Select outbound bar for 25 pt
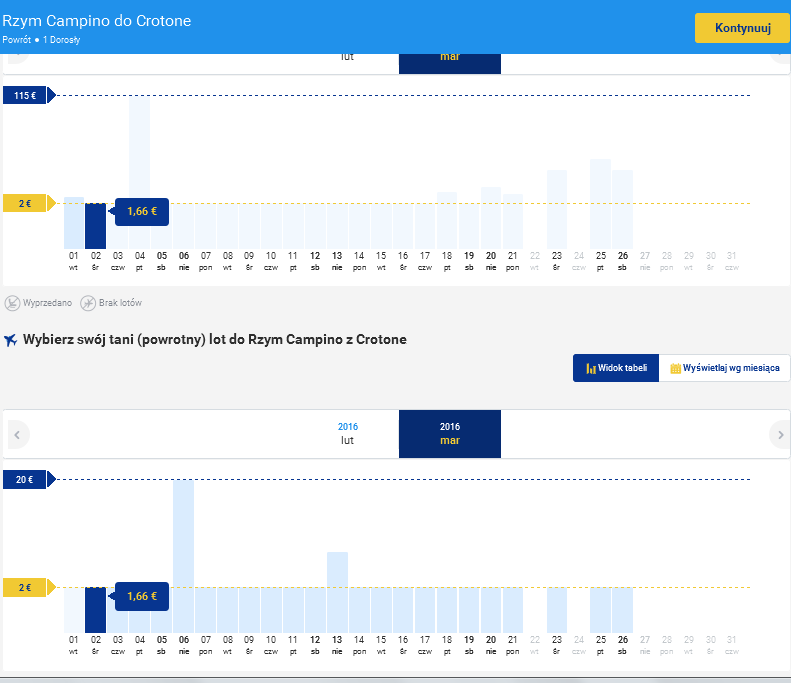 pos(601,204)
